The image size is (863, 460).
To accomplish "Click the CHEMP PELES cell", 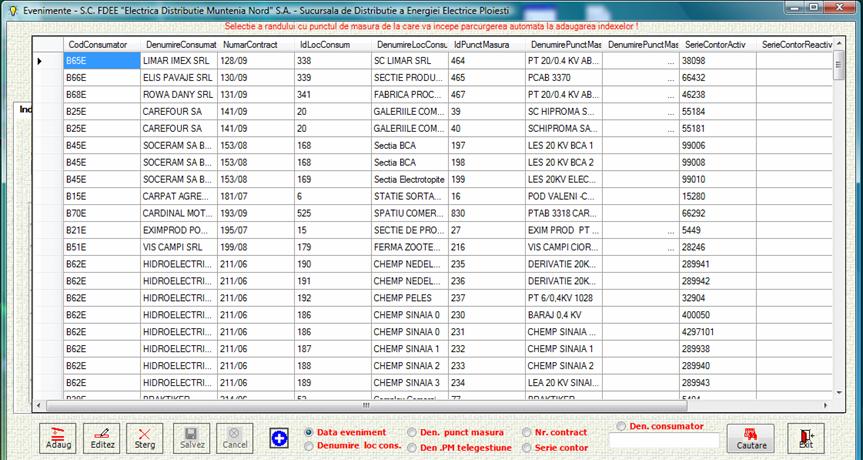I will click(x=410, y=298).
